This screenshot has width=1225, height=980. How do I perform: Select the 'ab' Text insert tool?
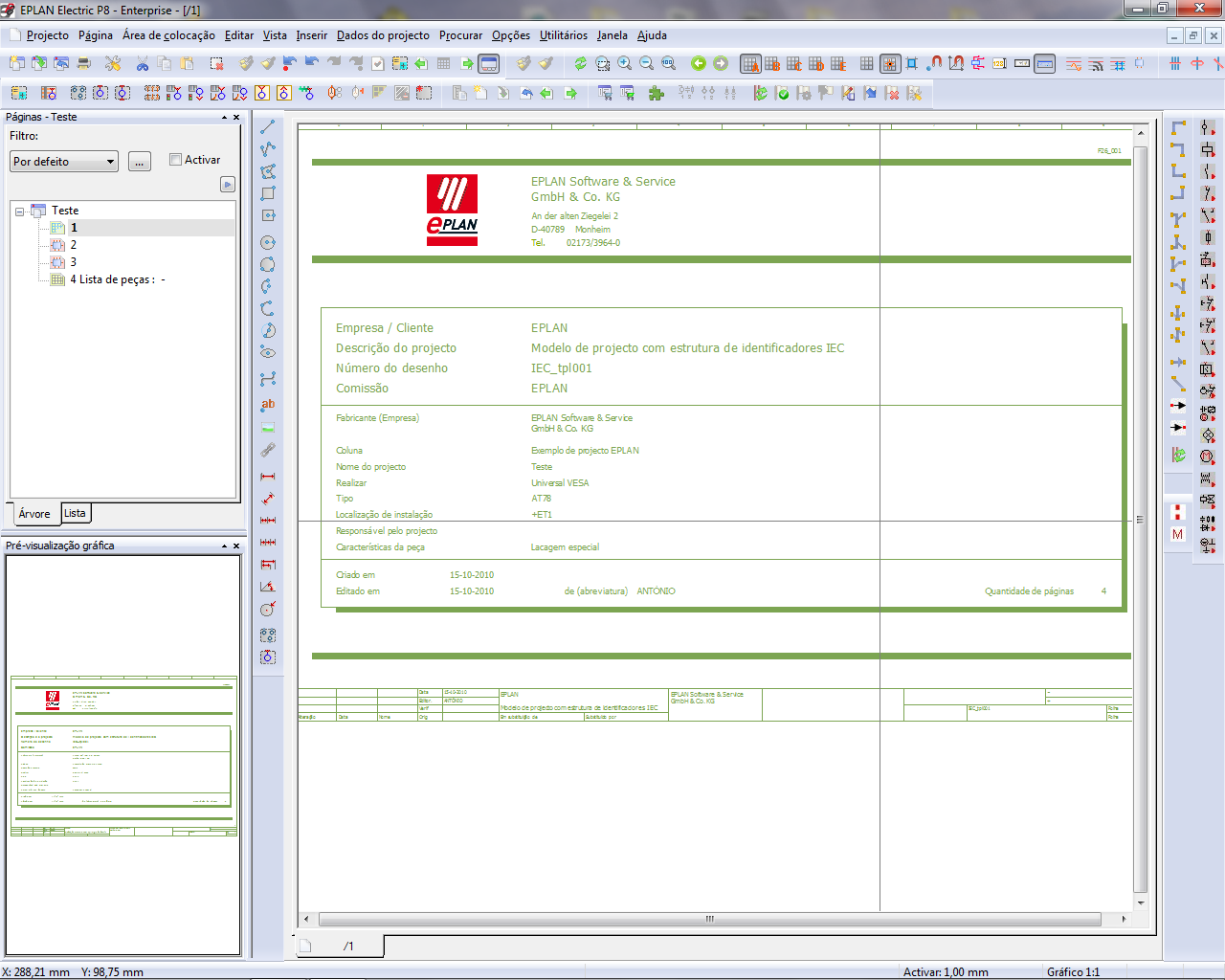pyautogui.click(x=268, y=404)
